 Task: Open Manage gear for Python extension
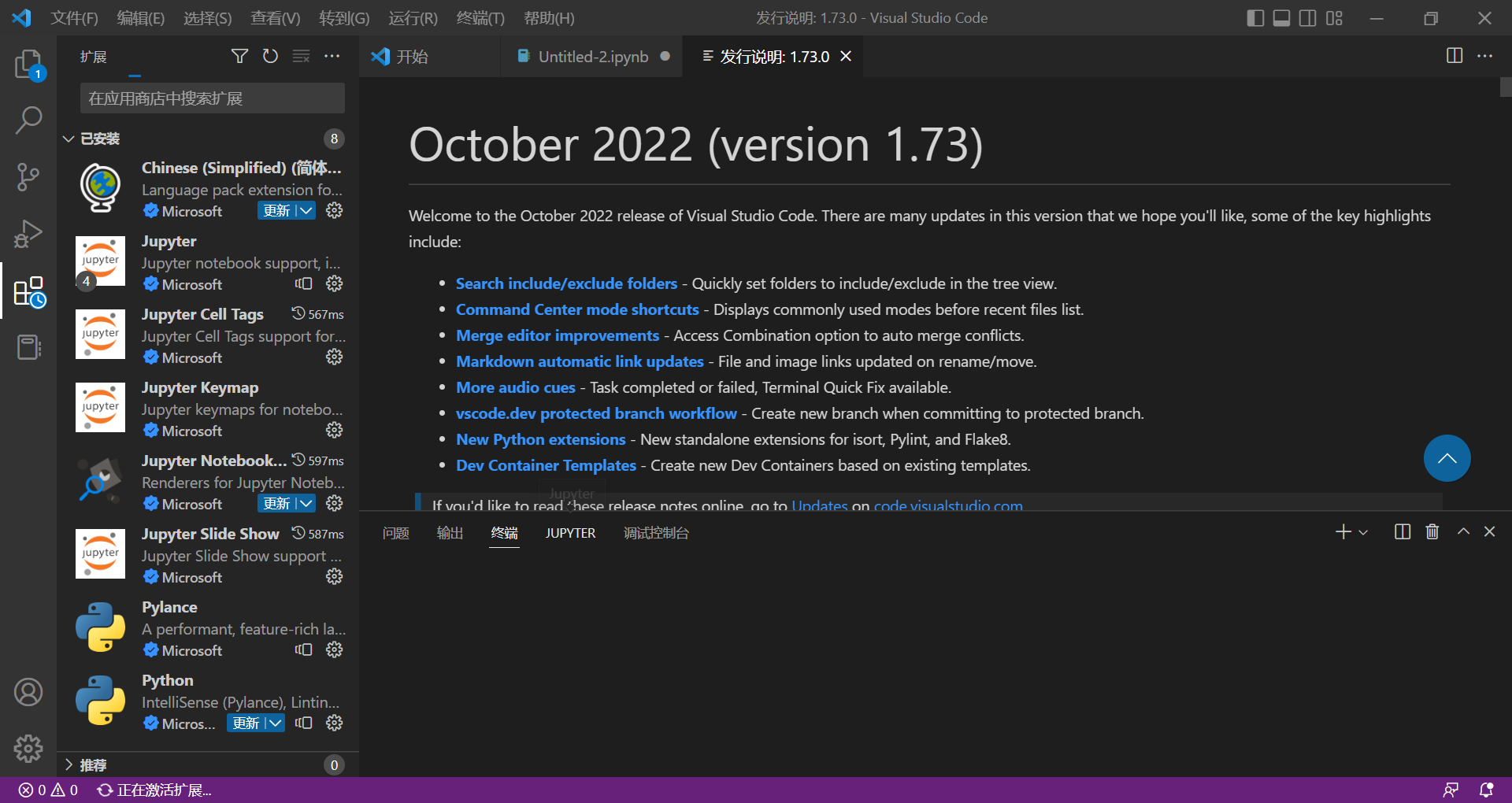335,723
